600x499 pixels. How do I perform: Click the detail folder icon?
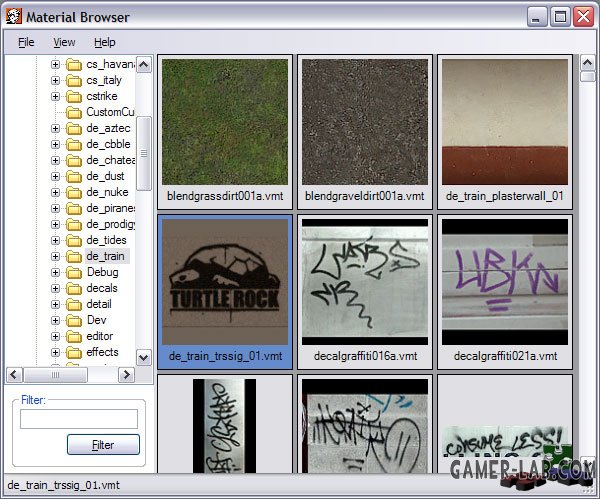click(x=74, y=305)
